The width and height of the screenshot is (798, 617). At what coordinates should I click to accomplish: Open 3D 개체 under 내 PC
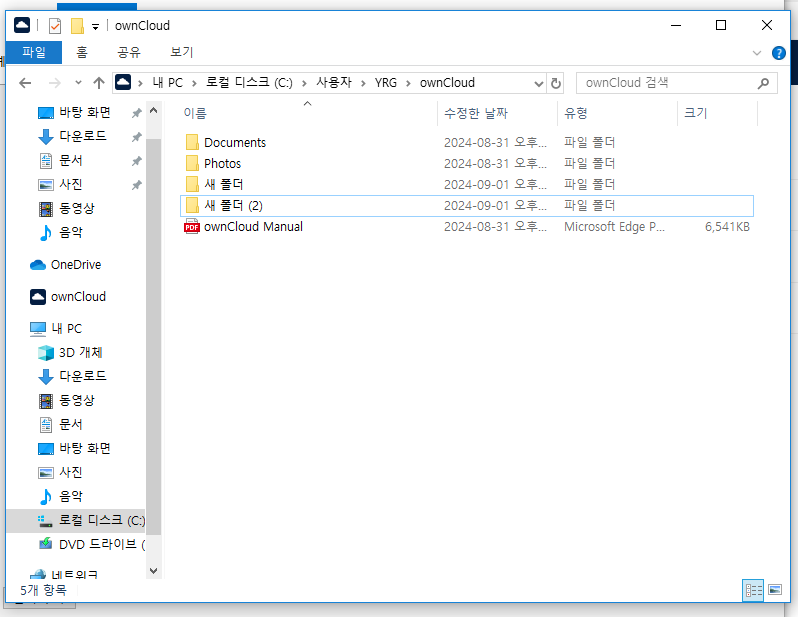[x=80, y=352]
